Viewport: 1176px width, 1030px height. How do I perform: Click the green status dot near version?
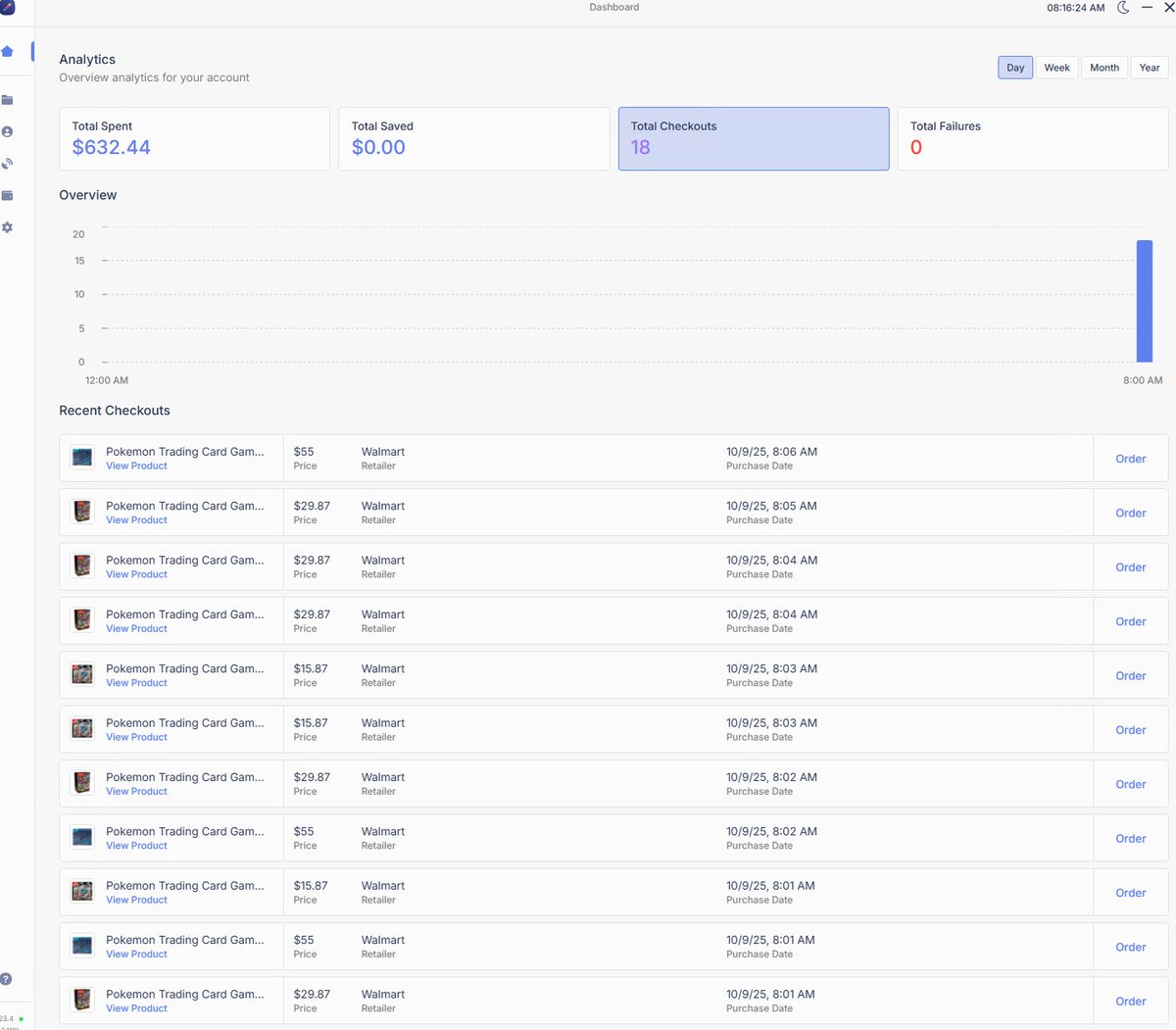coord(21,1019)
